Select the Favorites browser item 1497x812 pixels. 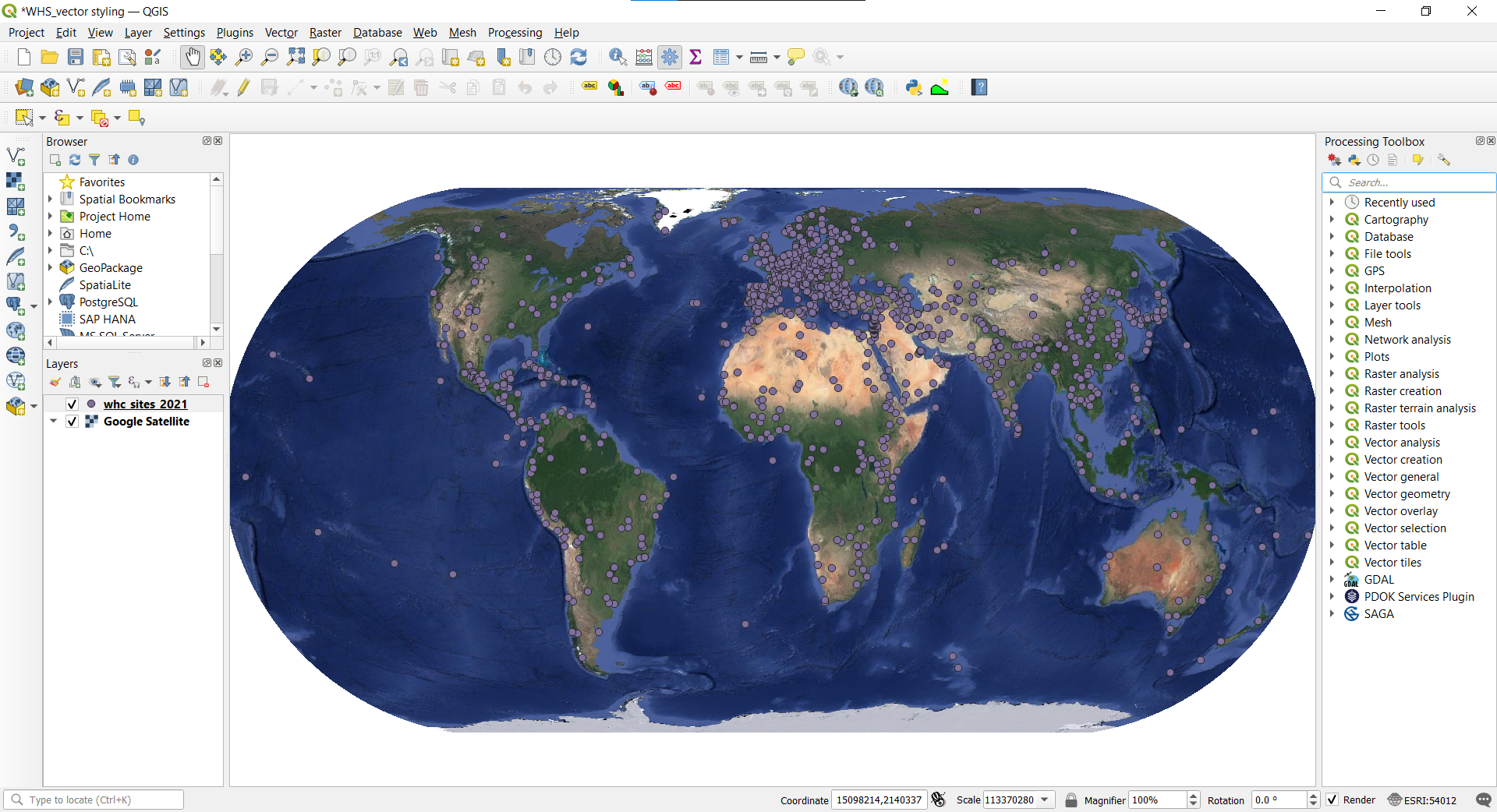101,182
